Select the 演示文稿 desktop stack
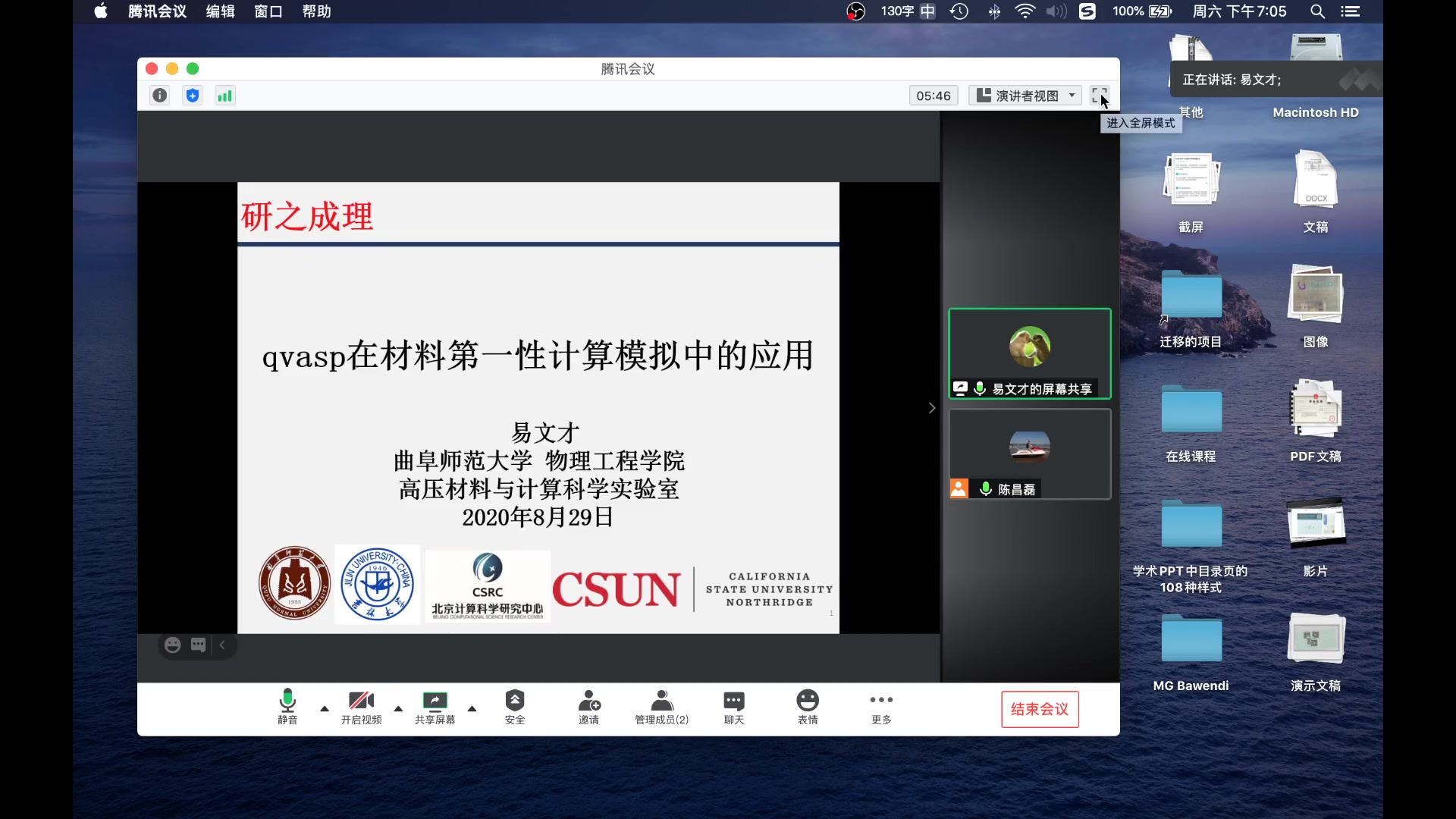Screen dimensions: 1456x819 (1316, 651)
